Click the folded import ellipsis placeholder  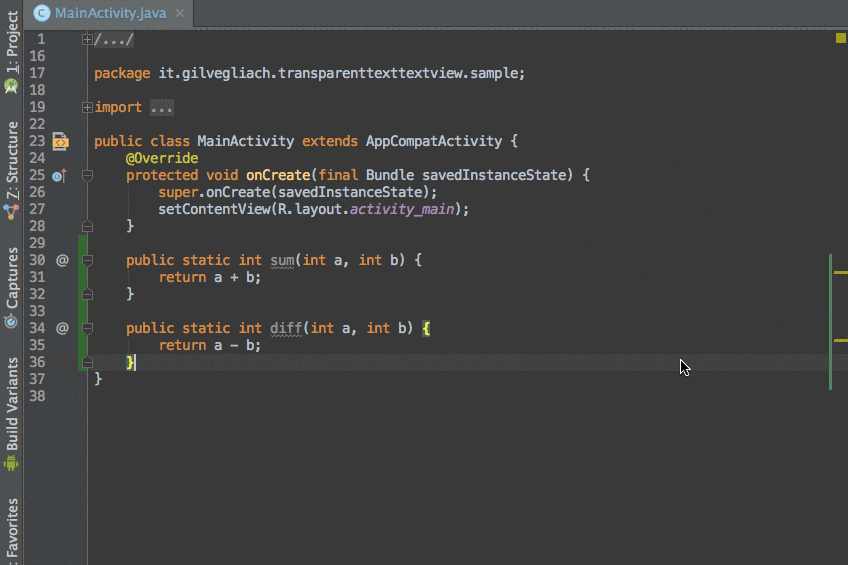tap(162, 108)
